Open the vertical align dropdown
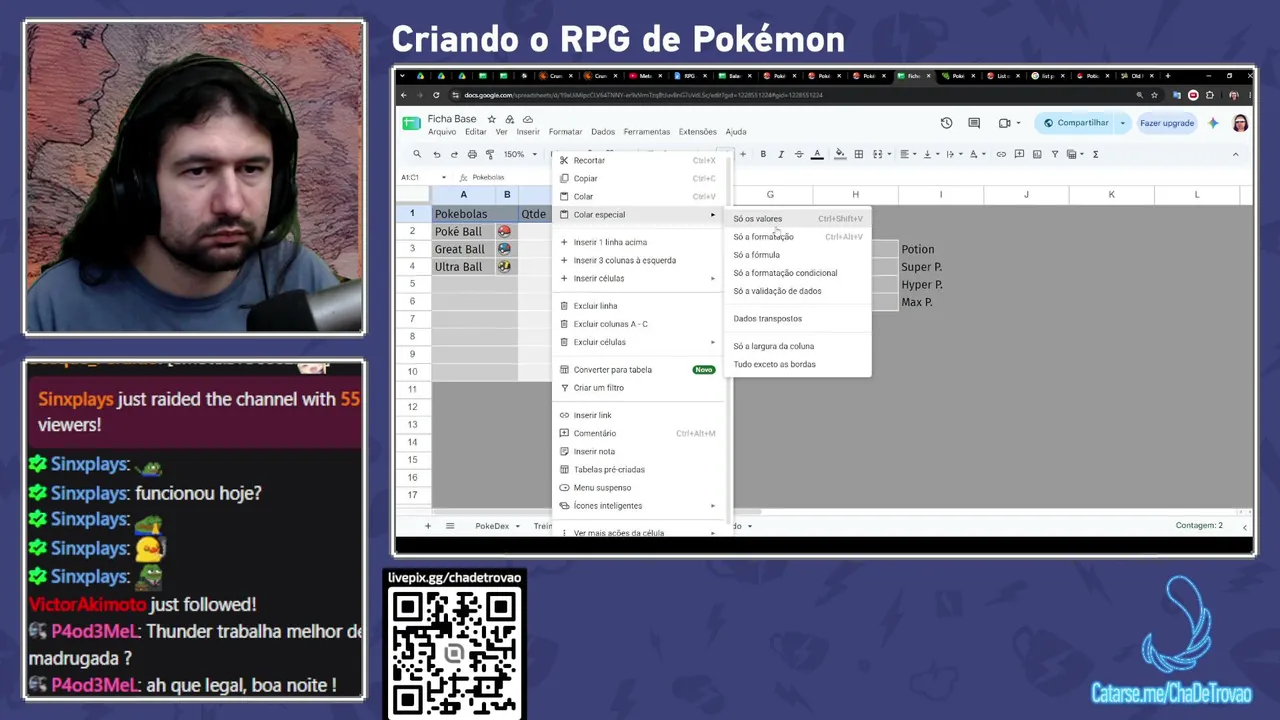The width and height of the screenshot is (1280, 720). (929, 154)
